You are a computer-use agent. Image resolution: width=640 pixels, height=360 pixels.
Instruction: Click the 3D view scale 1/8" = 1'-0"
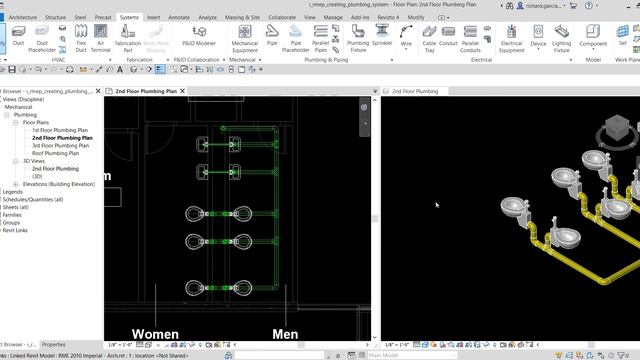click(x=396, y=345)
